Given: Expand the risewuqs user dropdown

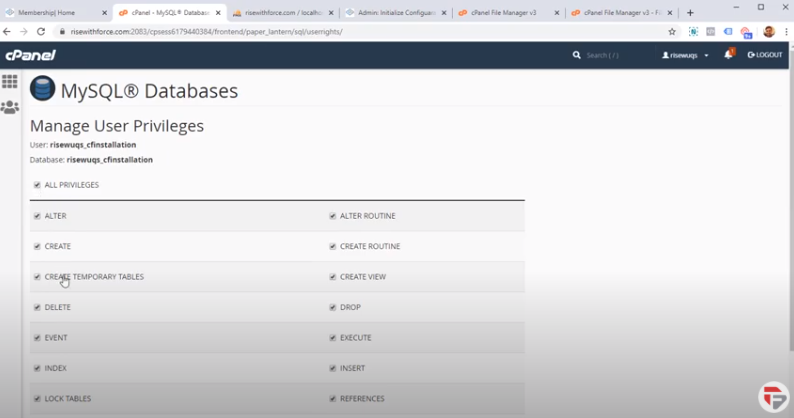Looking at the screenshot, I should click(x=686, y=55).
